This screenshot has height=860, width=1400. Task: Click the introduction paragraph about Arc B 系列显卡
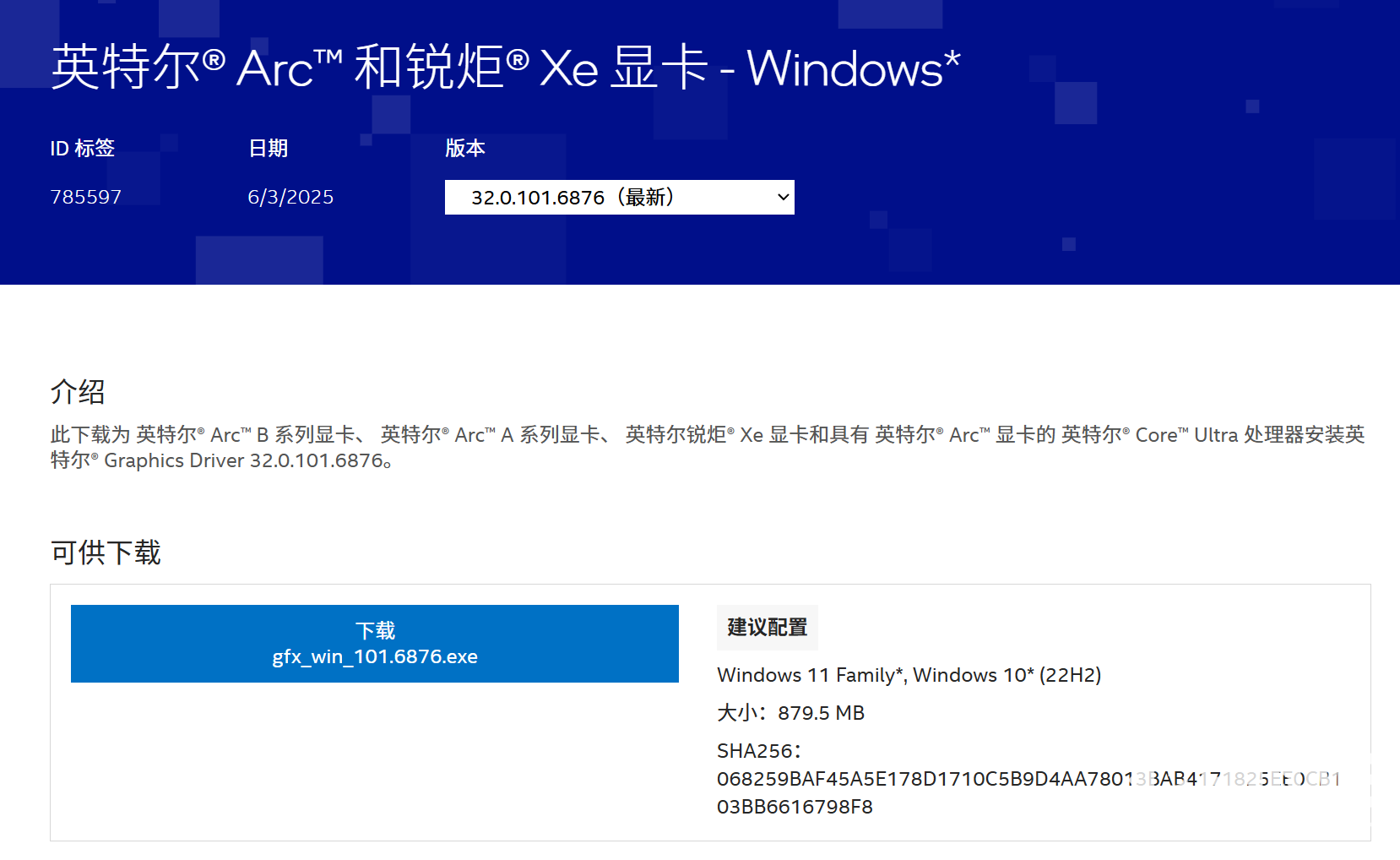pyautogui.click(x=708, y=447)
